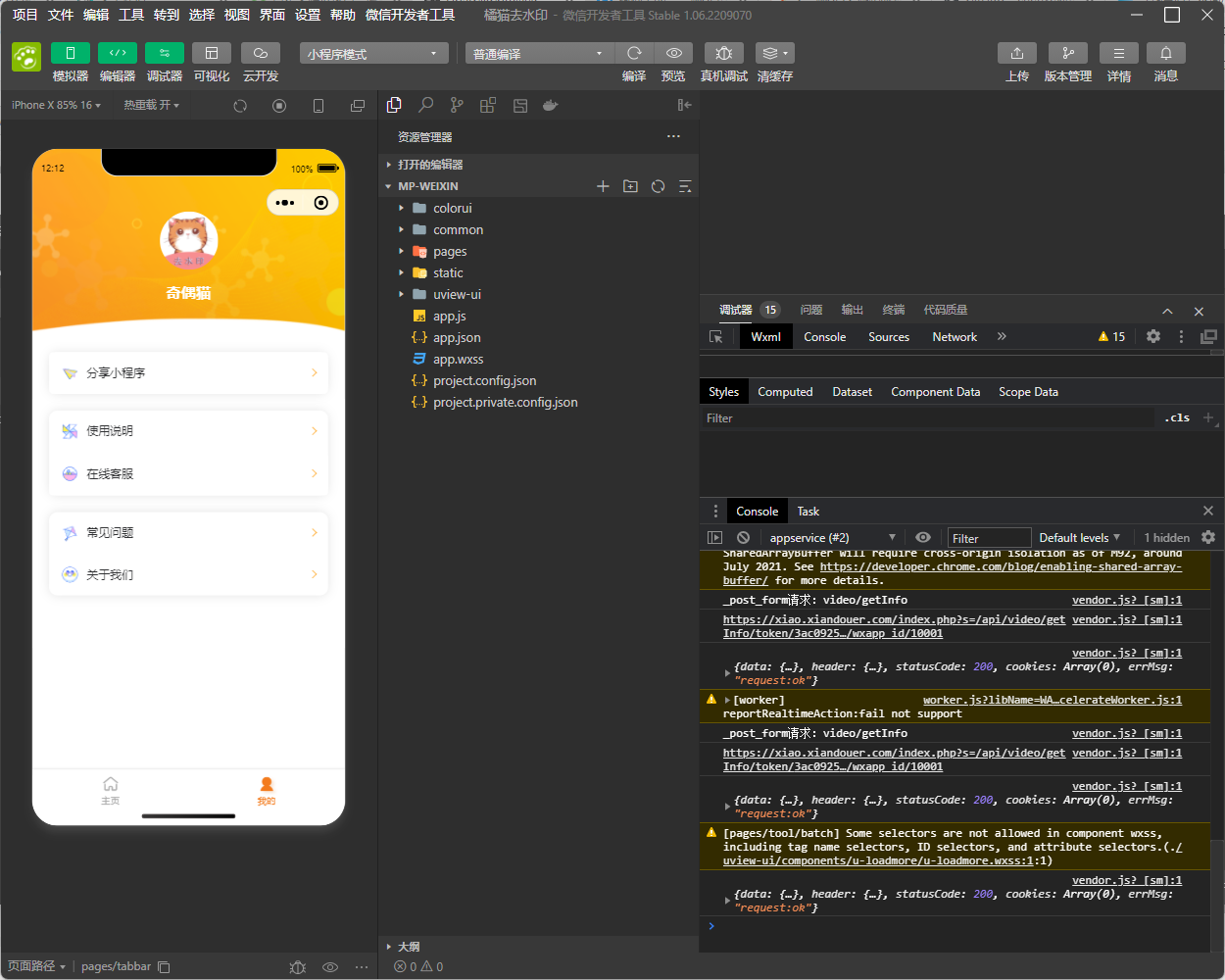Click the 预览 preview eye icon

point(673,53)
